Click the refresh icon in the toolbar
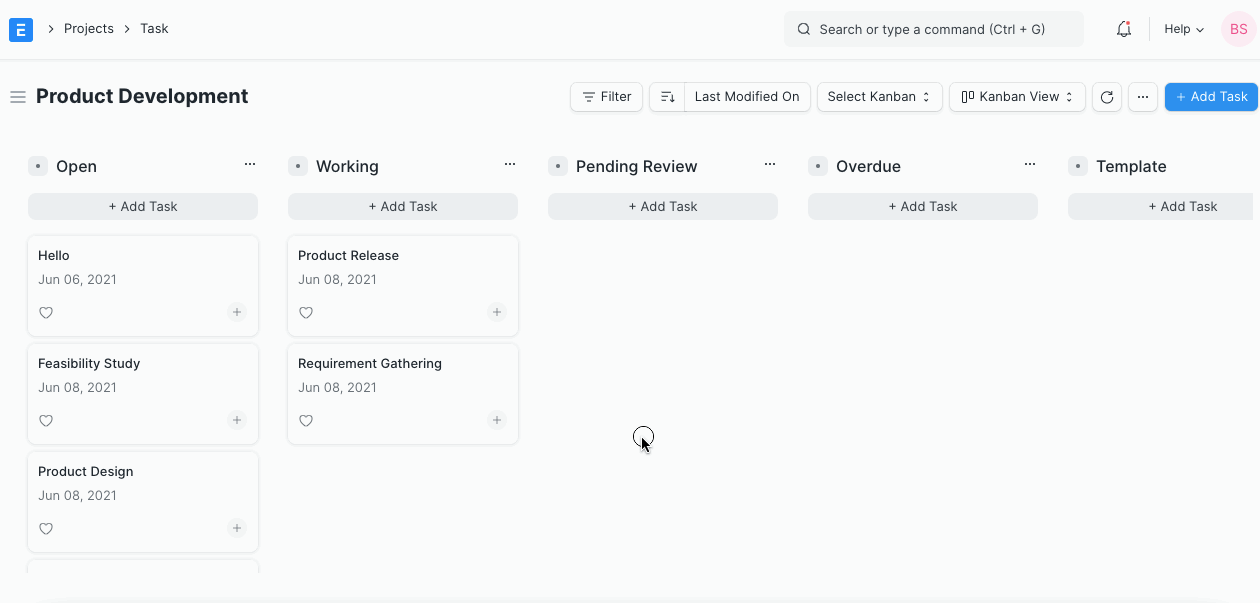Image resolution: width=1260 pixels, height=603 pixels. [1107, 96]
